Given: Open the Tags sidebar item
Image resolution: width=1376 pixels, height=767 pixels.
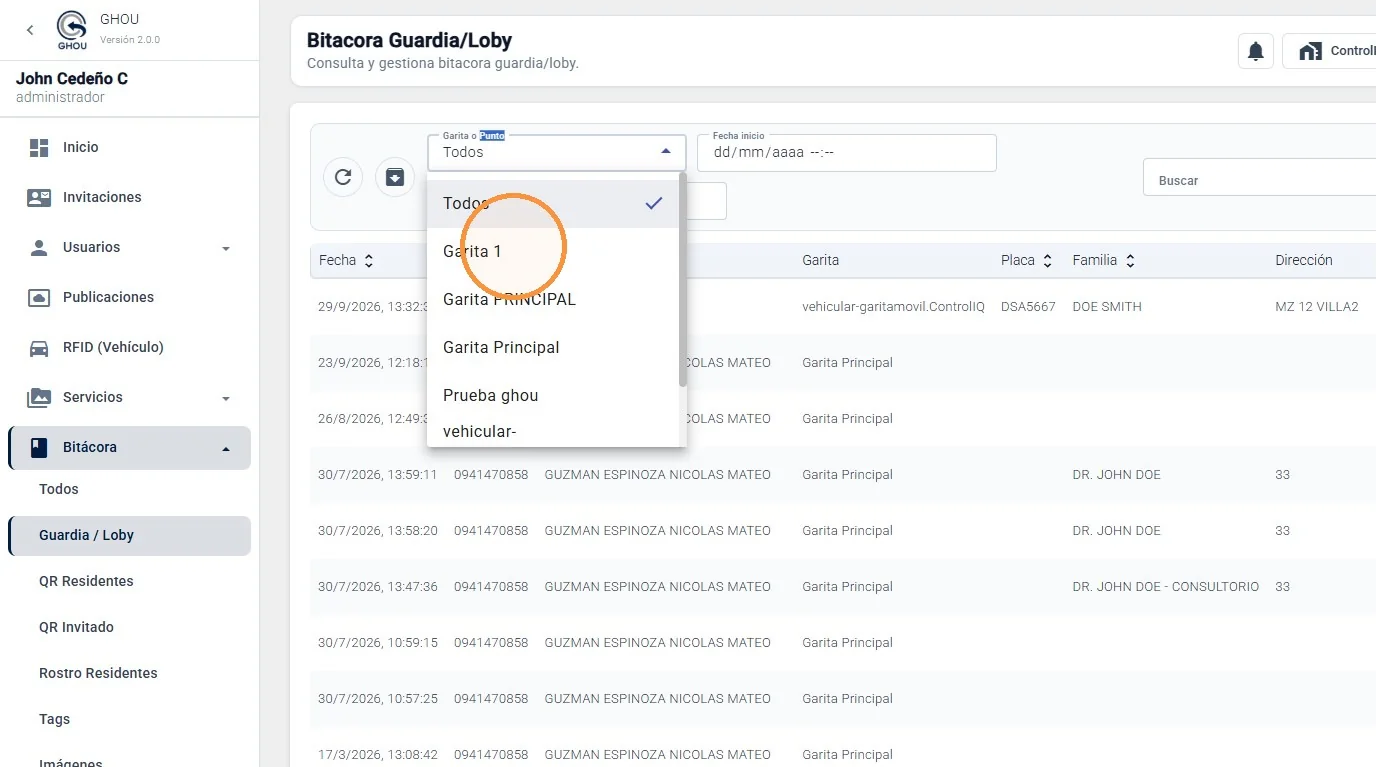Looking at the screenshot, I should click(129, 719).
